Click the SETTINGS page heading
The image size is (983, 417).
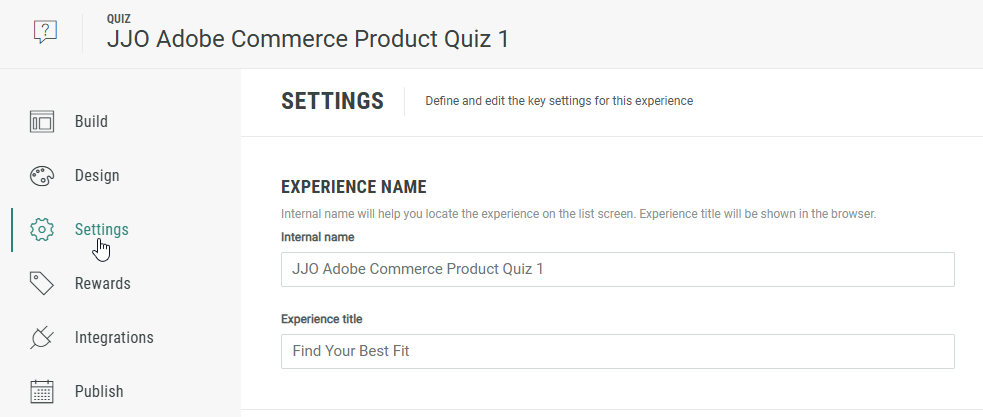tap(332, 101)
